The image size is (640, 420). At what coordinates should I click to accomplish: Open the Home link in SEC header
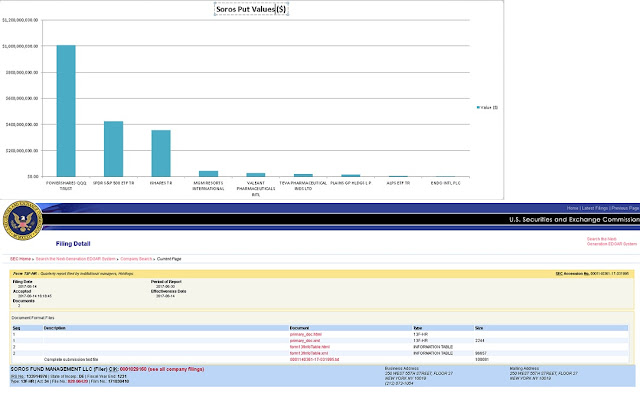(x=572, y=208)
